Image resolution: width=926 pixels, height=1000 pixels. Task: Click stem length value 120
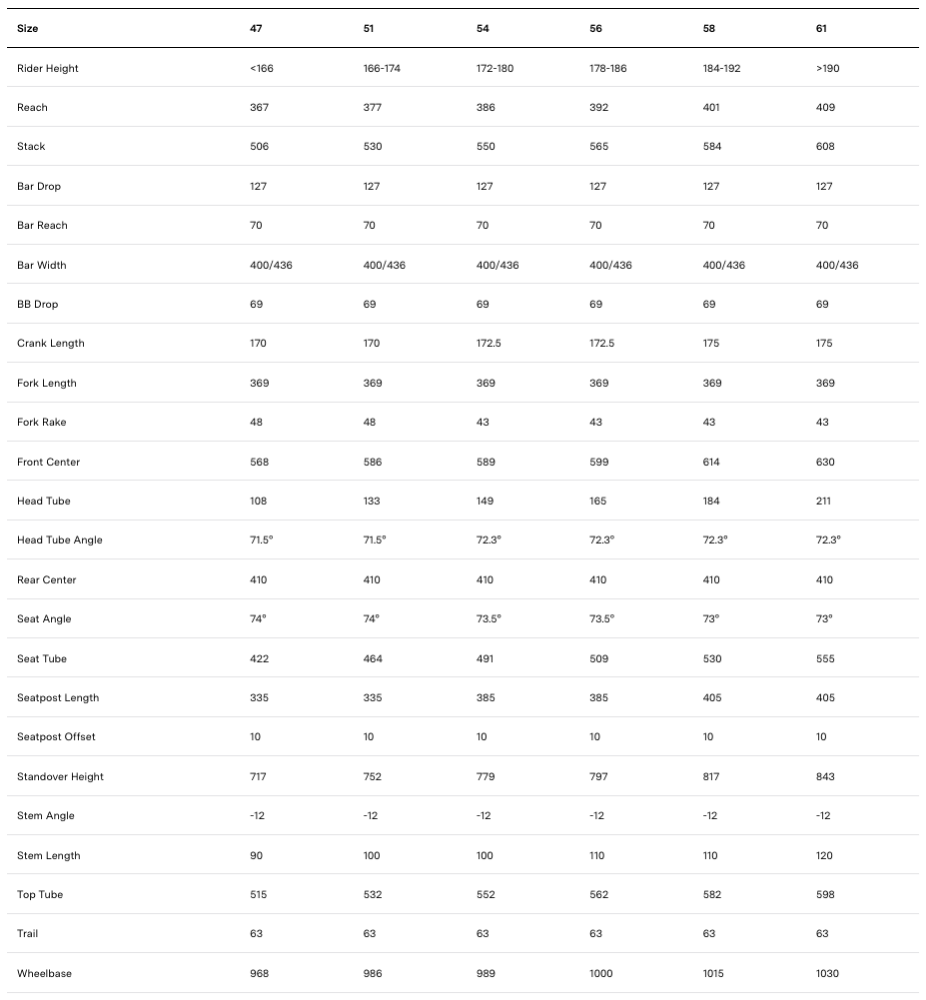825,855
